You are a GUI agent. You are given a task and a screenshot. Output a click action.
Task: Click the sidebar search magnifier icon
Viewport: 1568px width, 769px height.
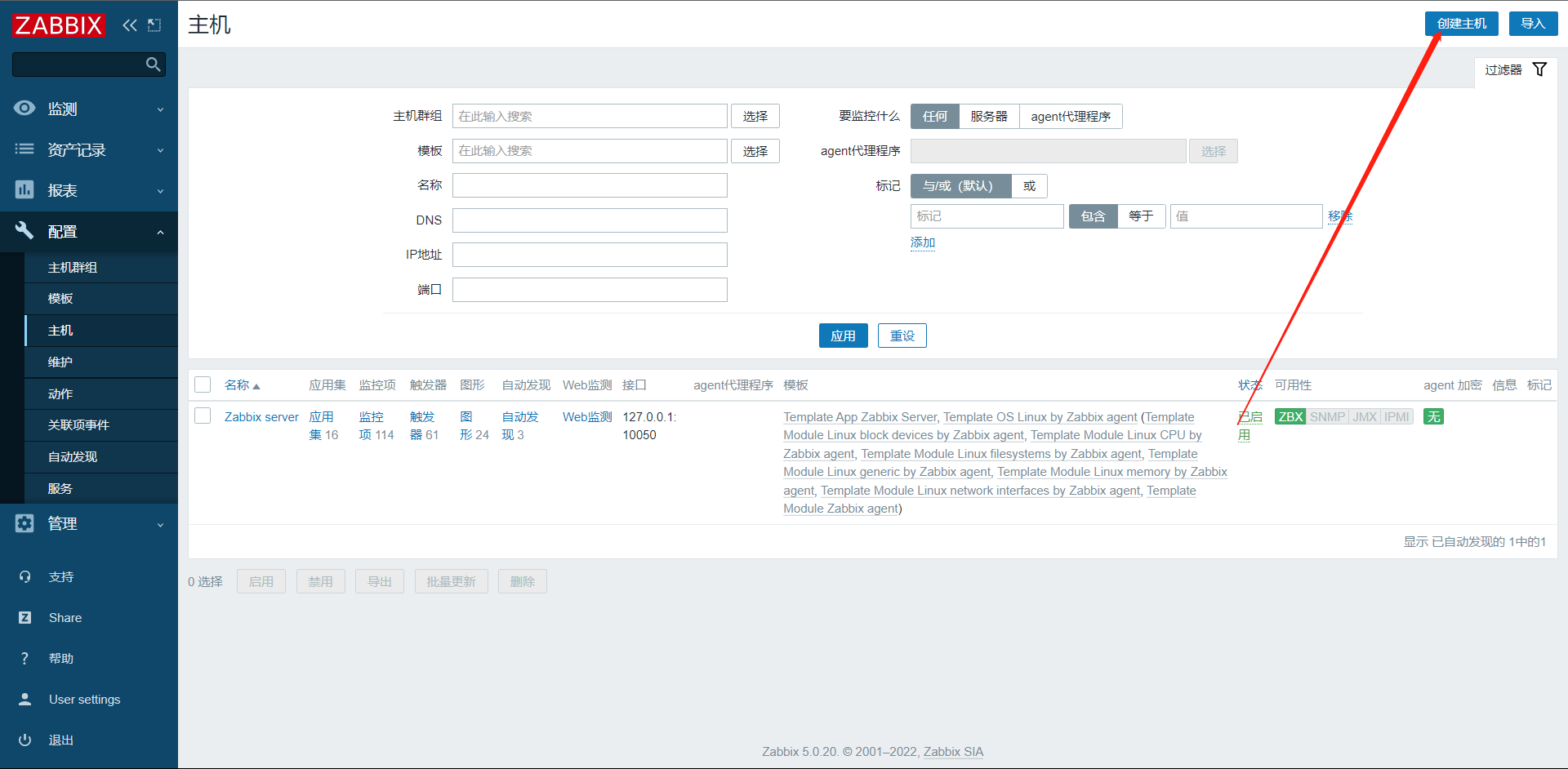tap(153, 64)
